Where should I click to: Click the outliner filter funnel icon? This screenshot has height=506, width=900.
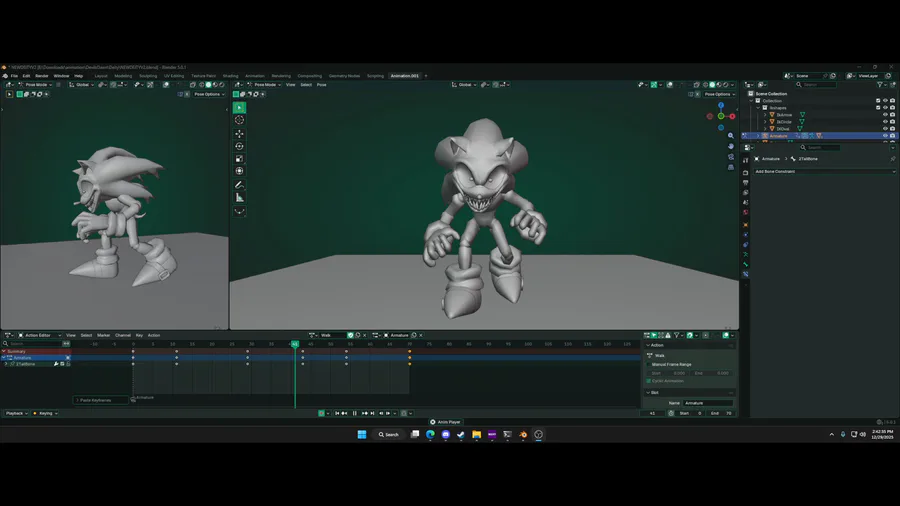pyautogui.click(x=880, y=84)
